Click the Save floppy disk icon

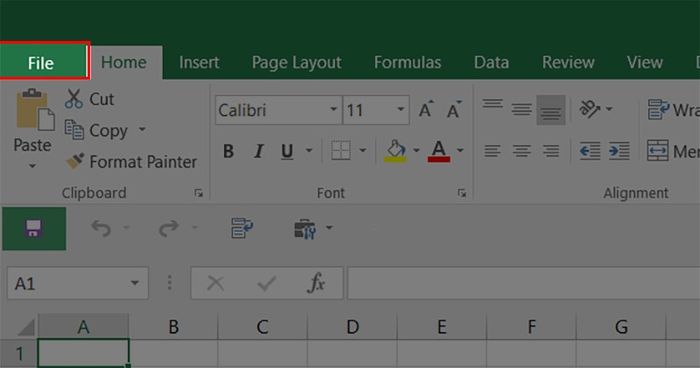tap(34, 228)
